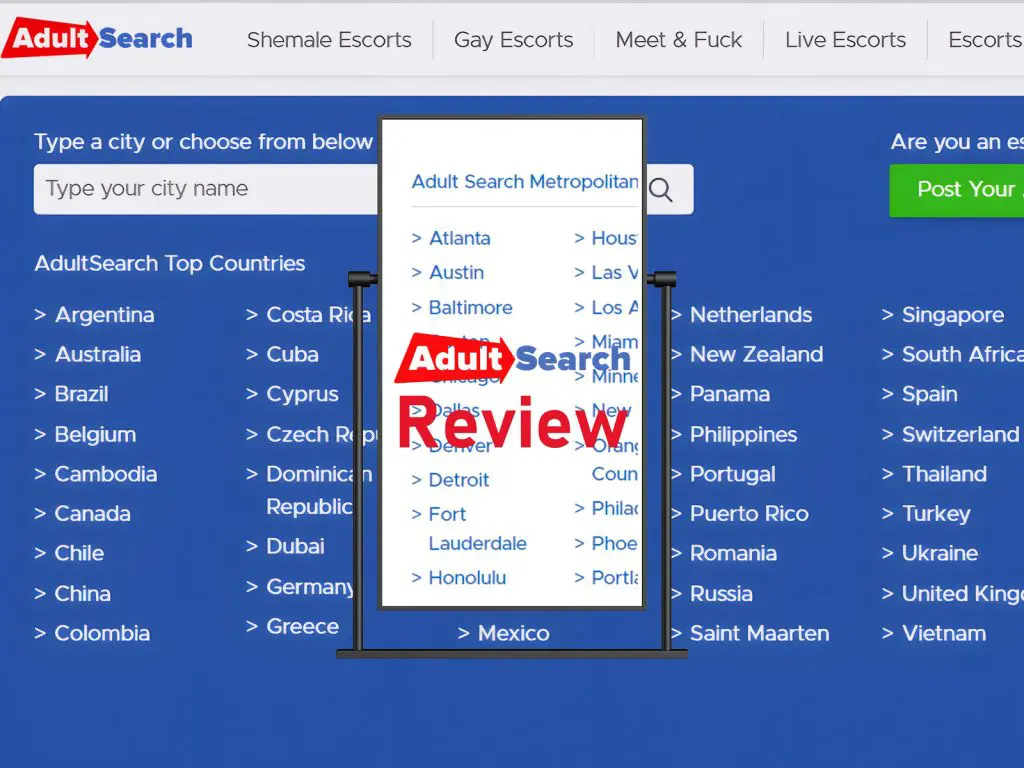Click the Dubai link
The width and height of the screenshot is (1024, 768).
point(295,546)
